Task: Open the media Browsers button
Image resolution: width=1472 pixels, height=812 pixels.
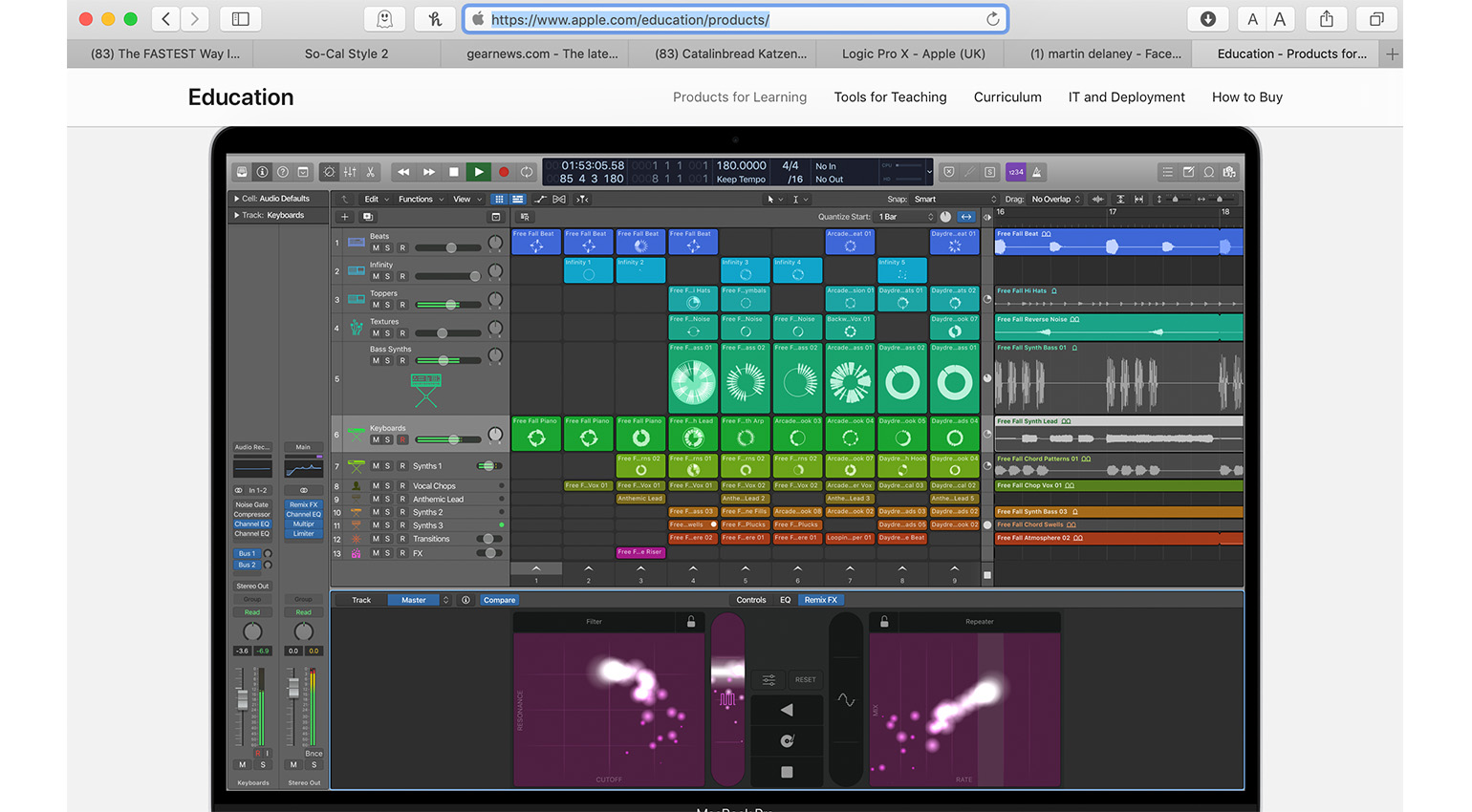Action: click(x=1229, y=172)
